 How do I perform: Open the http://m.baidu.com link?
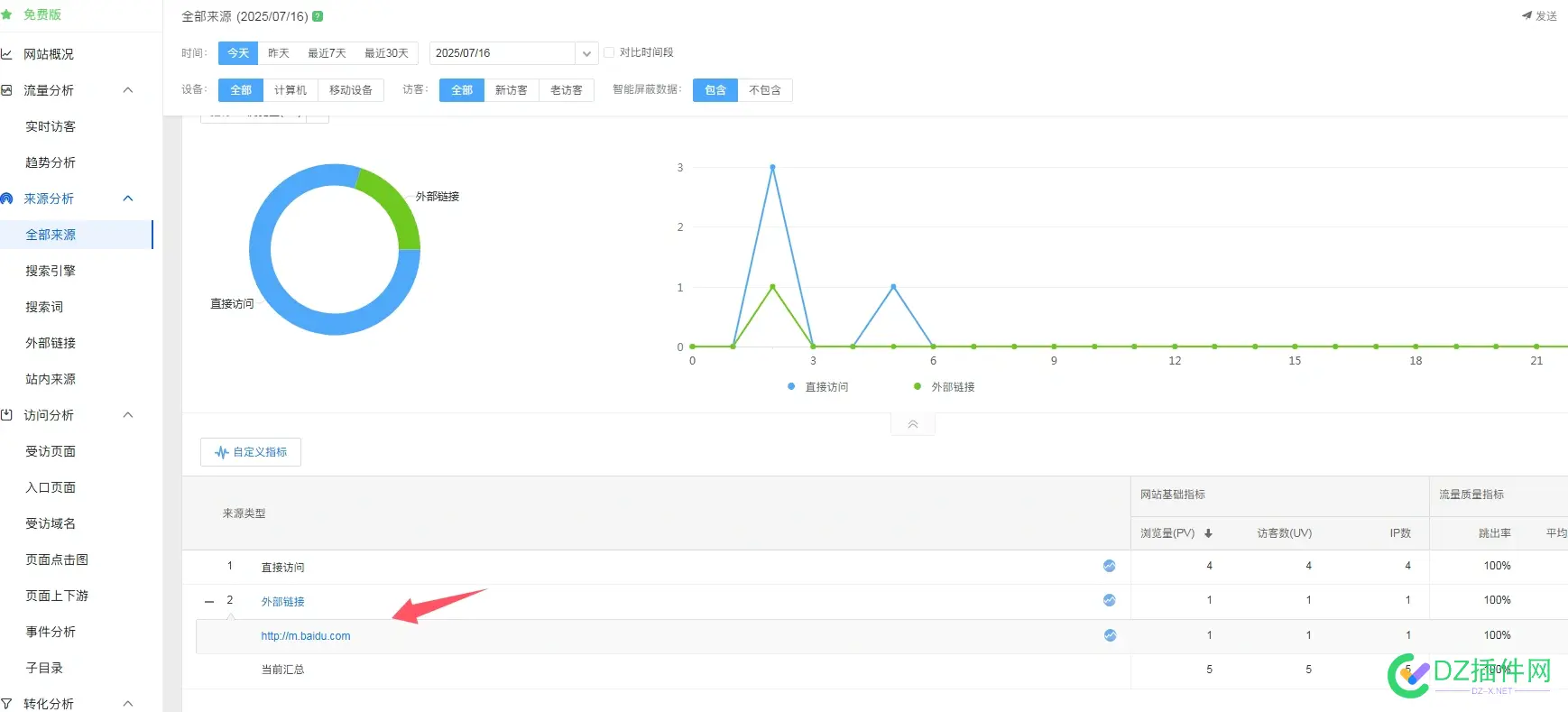point(306,636)
